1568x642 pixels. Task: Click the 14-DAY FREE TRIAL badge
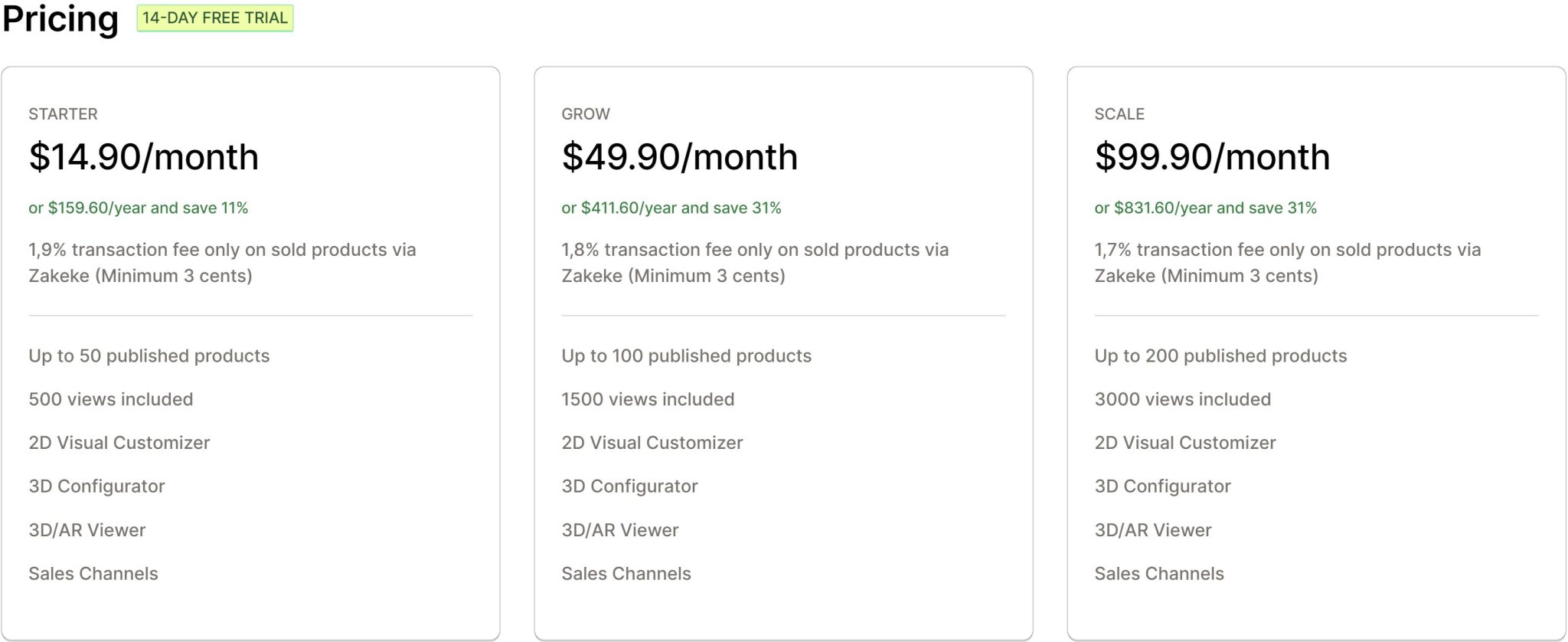tap(215, 18)
